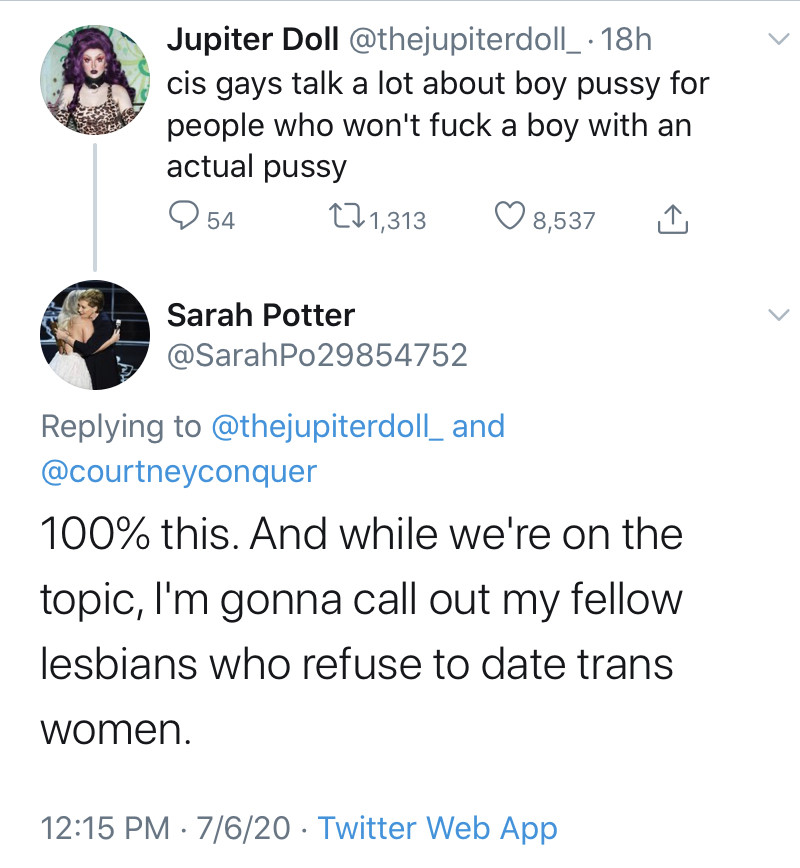
Task: Click the Sarah Potter display name
Action: [260, 315]
